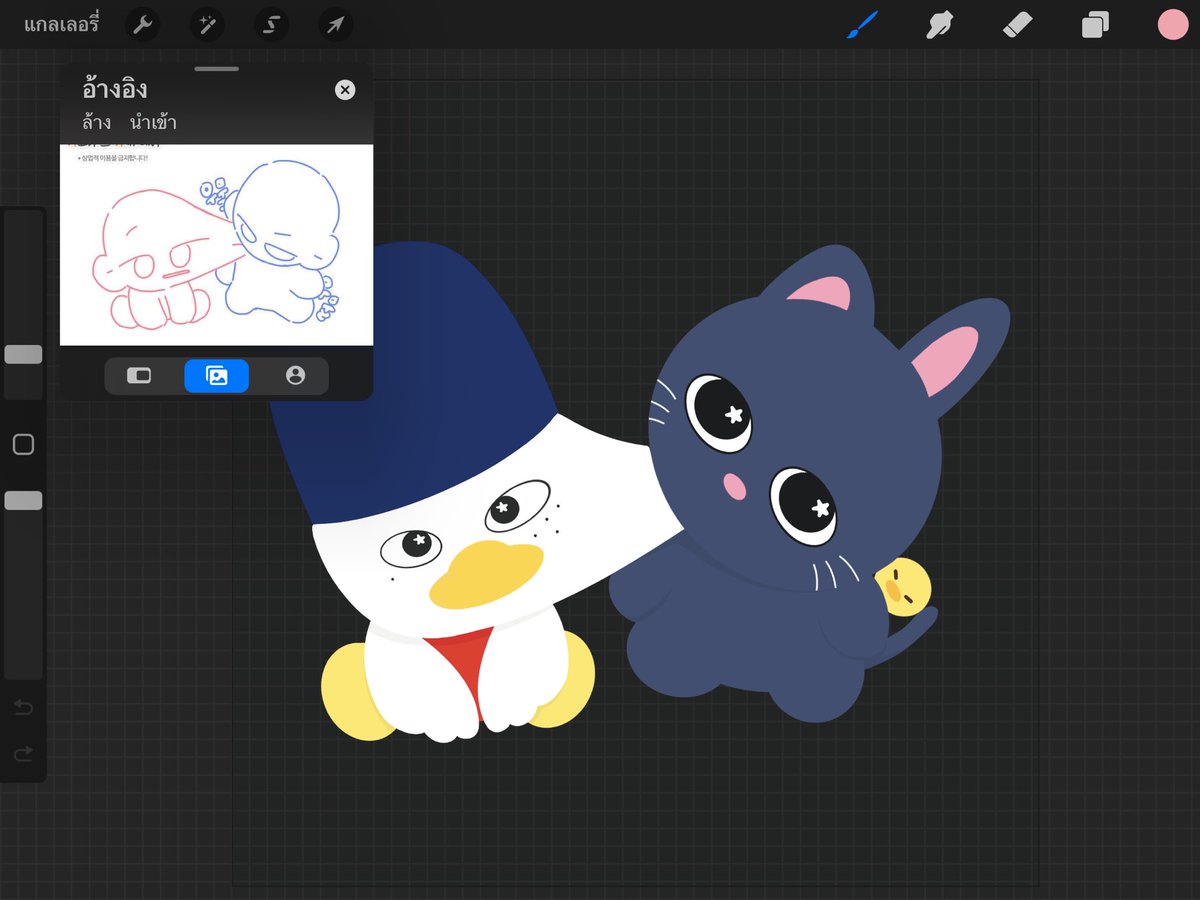Select the Brush paint tool
Screen dimensions: 1200x900
861,25
